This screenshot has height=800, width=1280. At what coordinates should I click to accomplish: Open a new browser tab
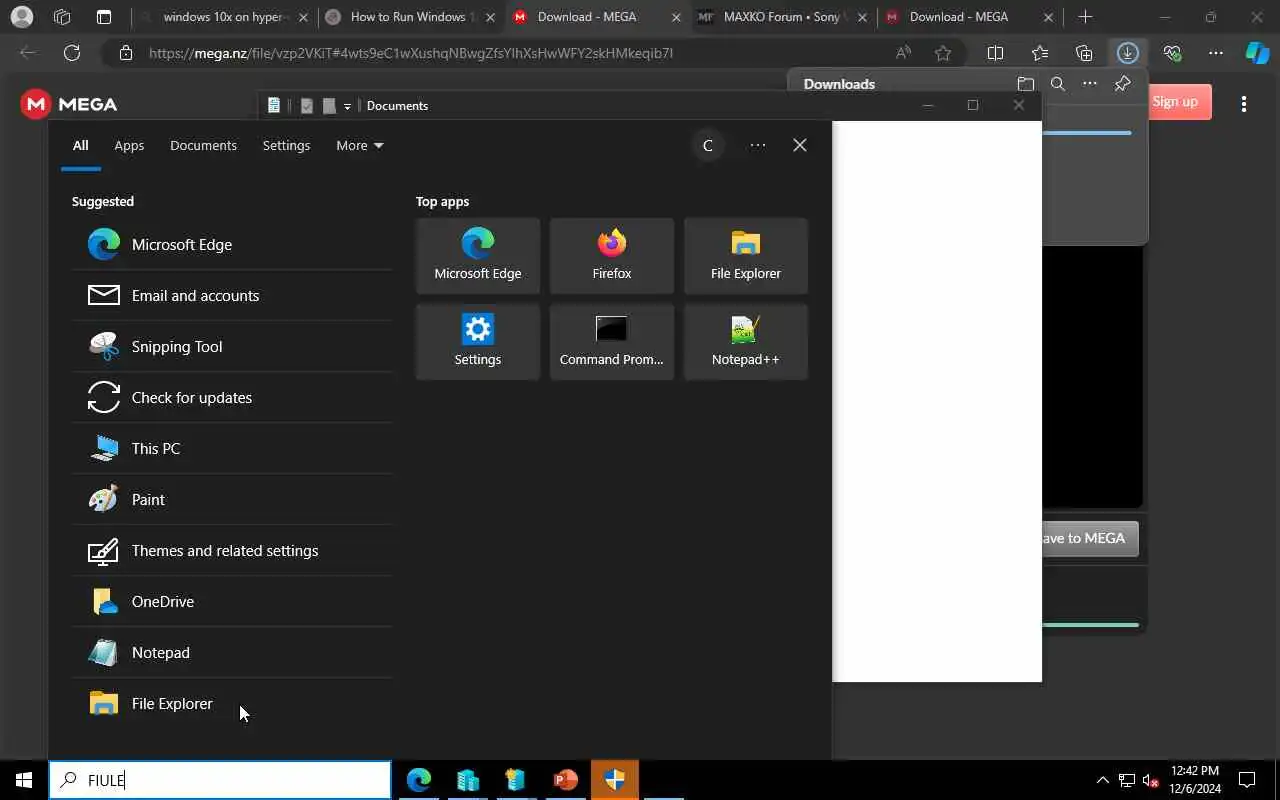tap(1085, 17)
